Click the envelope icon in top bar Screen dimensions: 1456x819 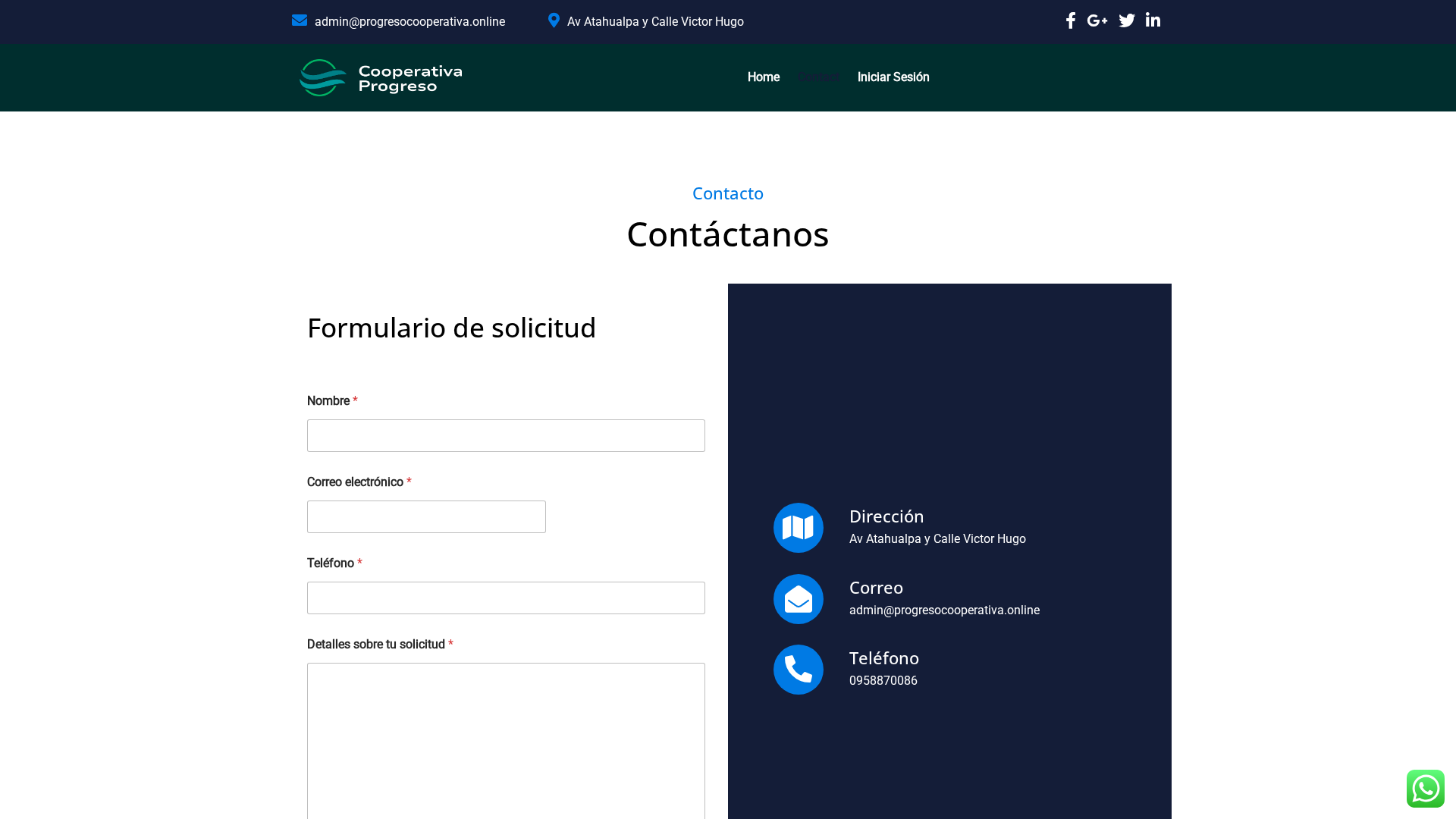[300, 20]
